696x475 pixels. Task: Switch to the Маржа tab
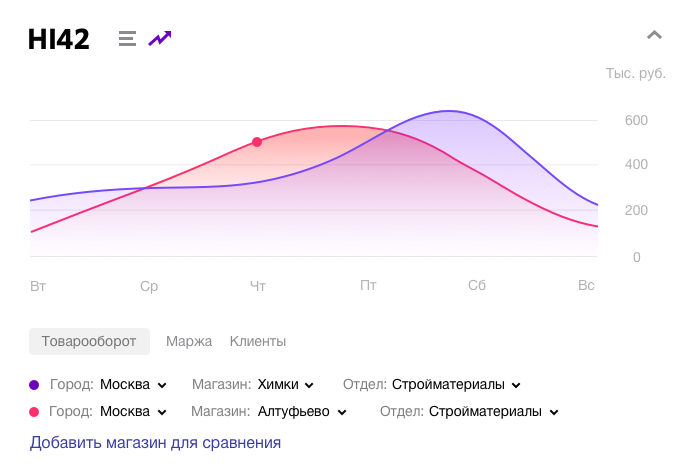(189, 341)
